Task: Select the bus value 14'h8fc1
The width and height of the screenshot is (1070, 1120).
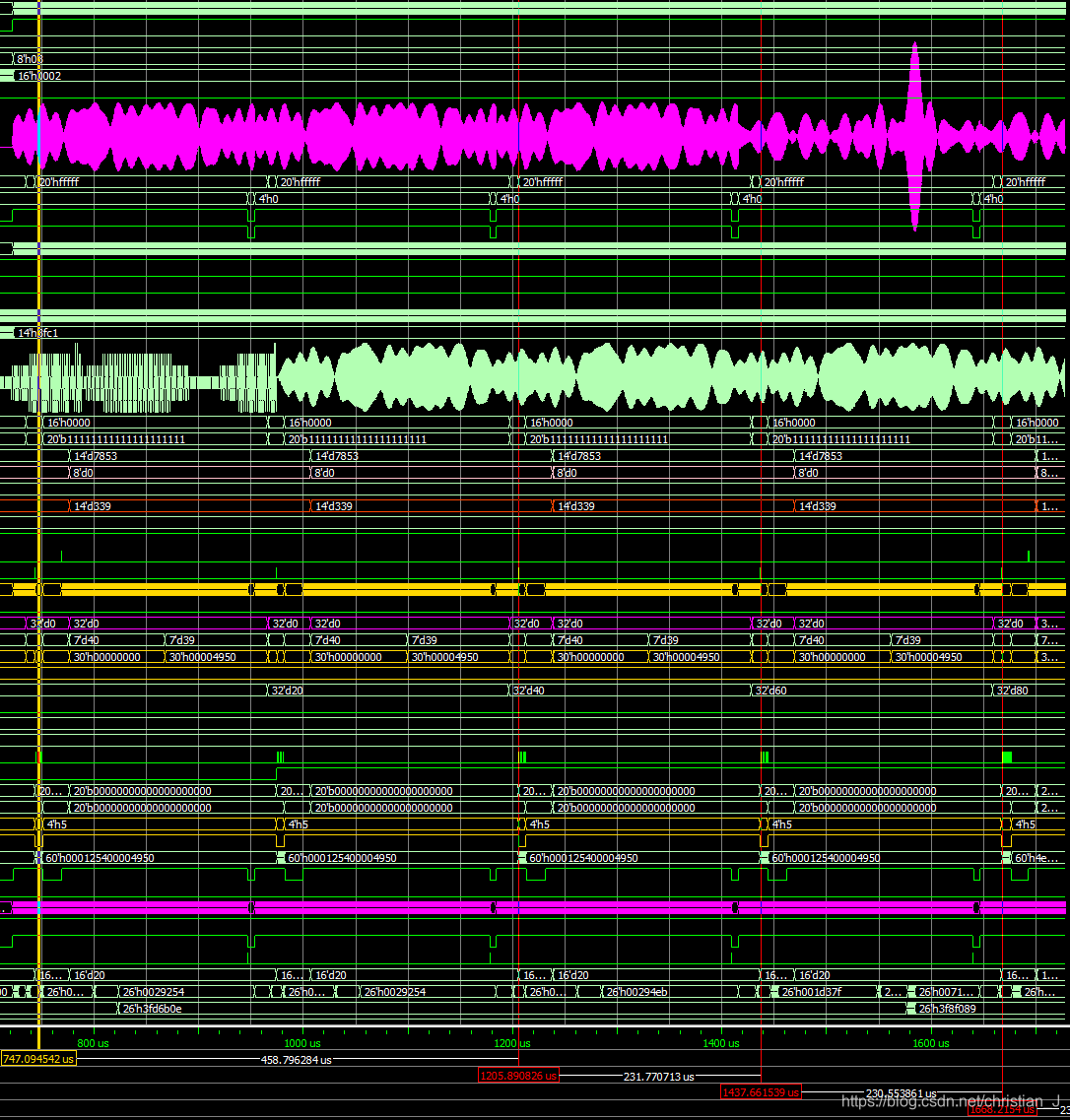Action: pyautogui.click(x=37, y=333)
